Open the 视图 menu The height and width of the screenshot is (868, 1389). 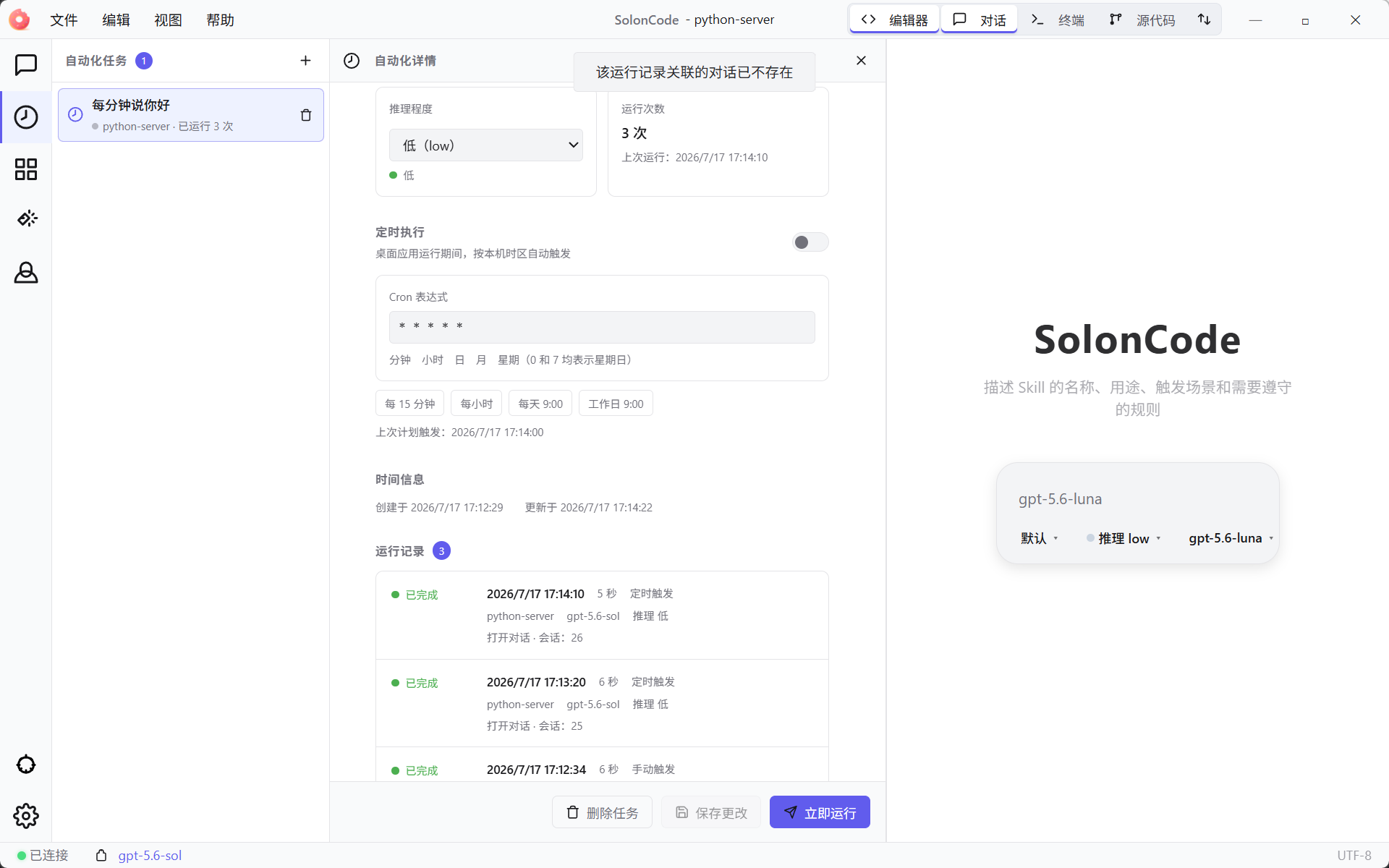[x=168, y=20]
